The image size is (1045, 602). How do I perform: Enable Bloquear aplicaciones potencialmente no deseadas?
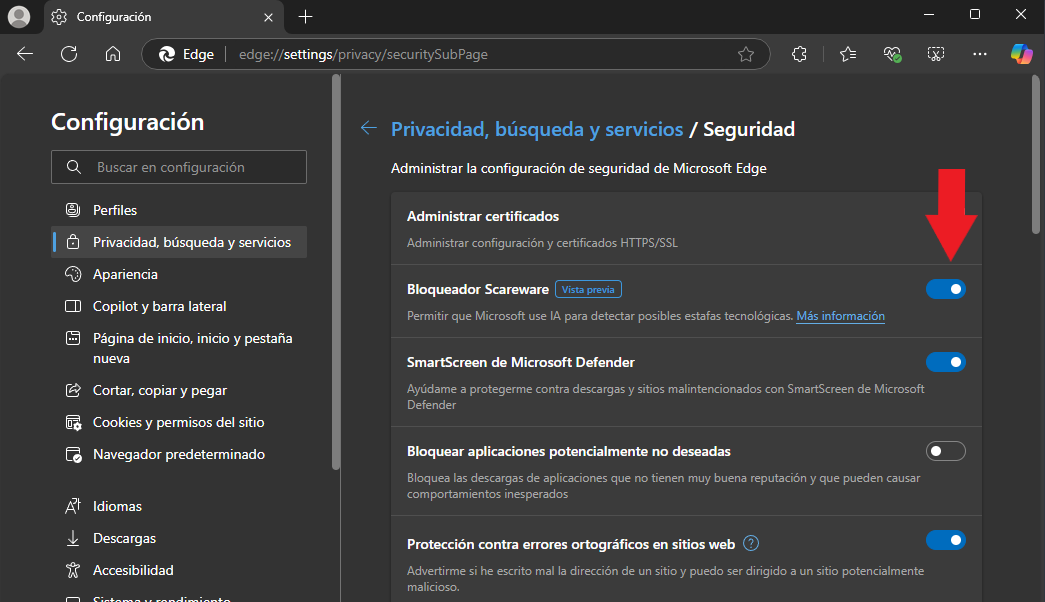[945, 451]
